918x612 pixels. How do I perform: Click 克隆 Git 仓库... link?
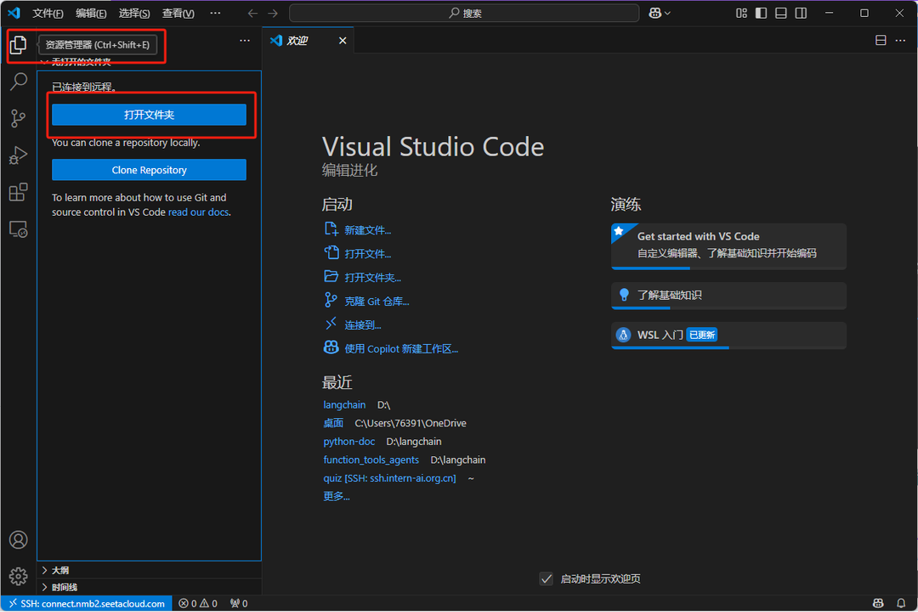376,301
